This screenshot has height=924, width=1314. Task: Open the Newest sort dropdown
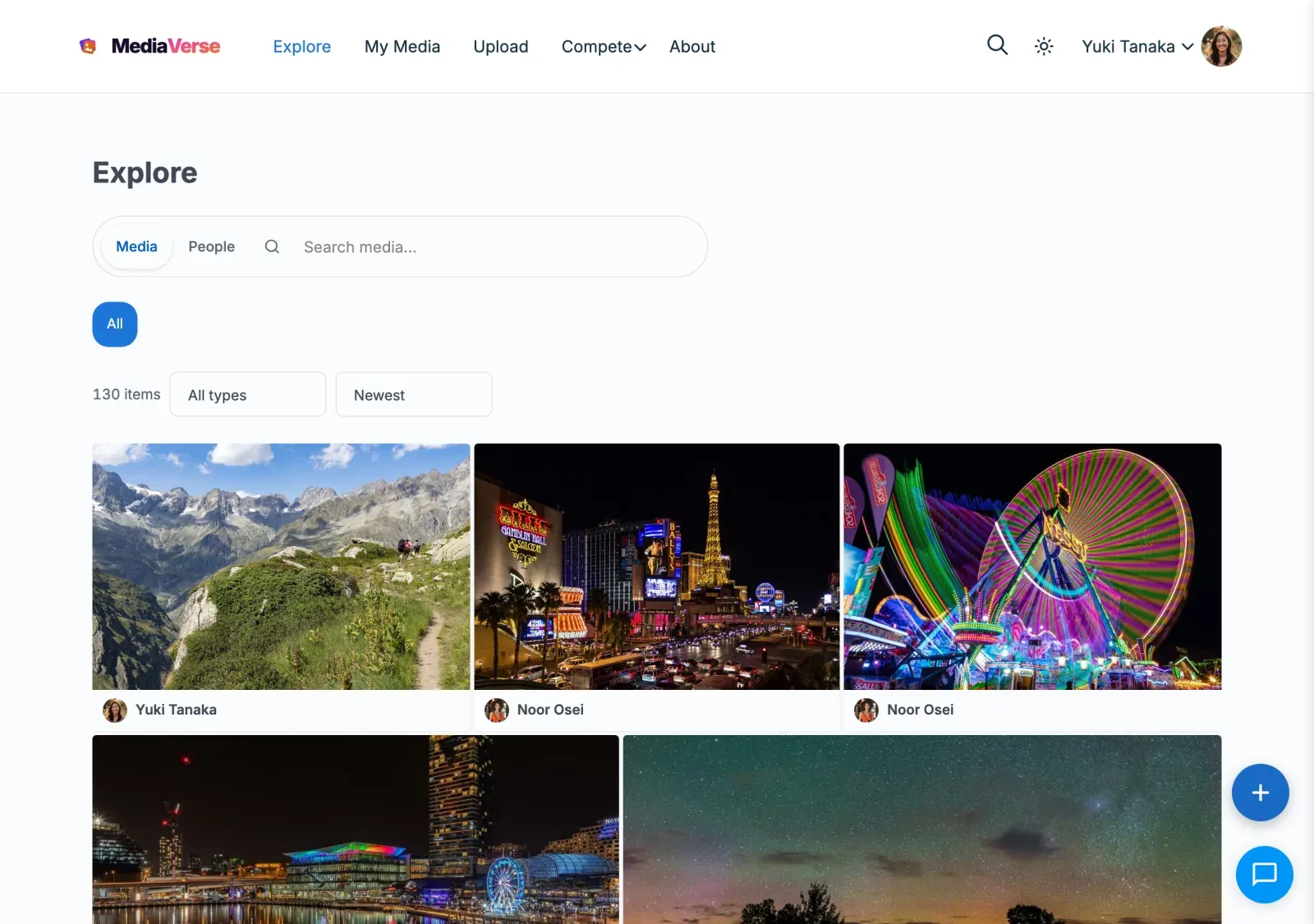414,395
